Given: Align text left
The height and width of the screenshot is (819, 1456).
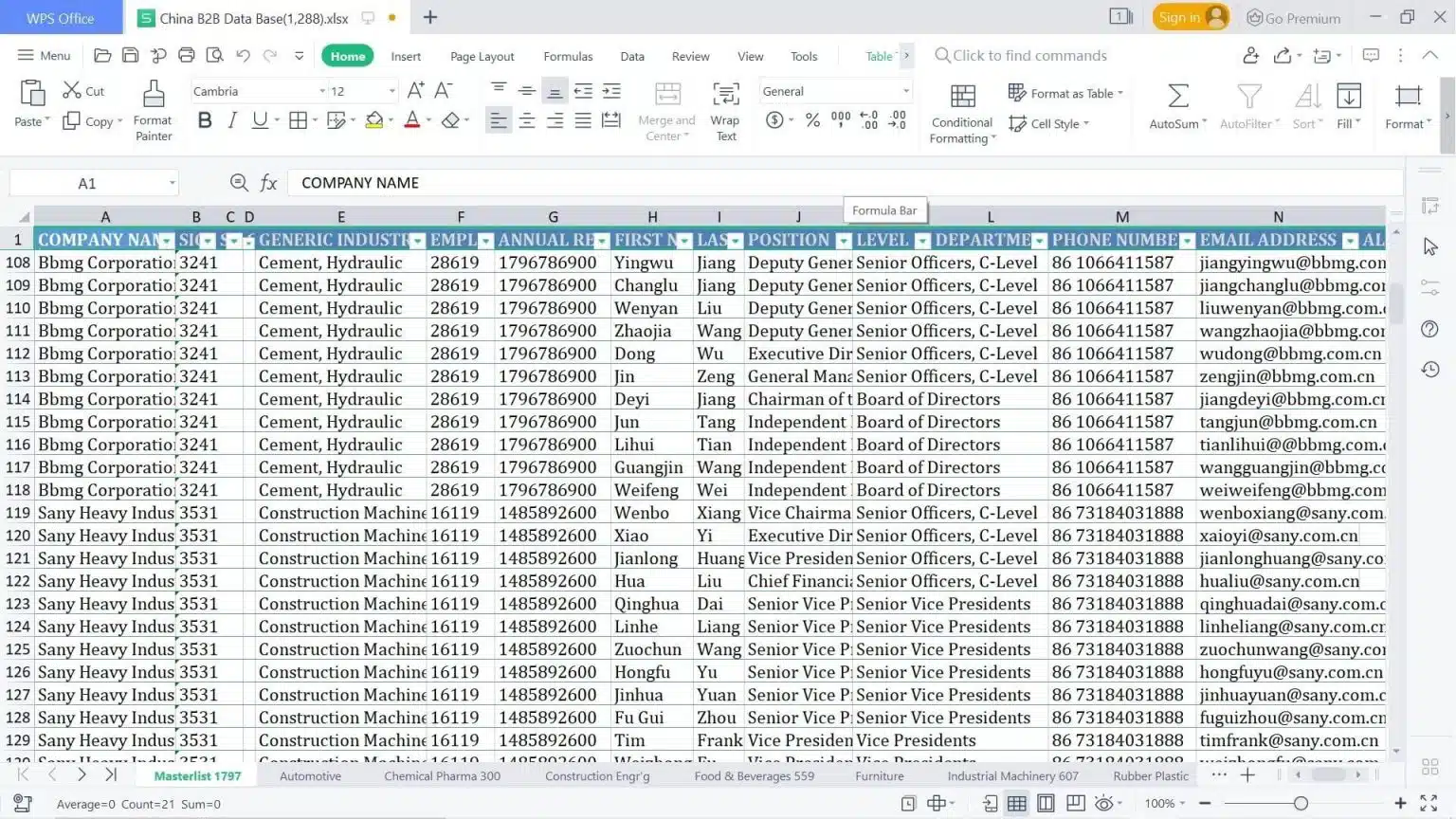Looking at the screenshot, I should pos(498,120).
